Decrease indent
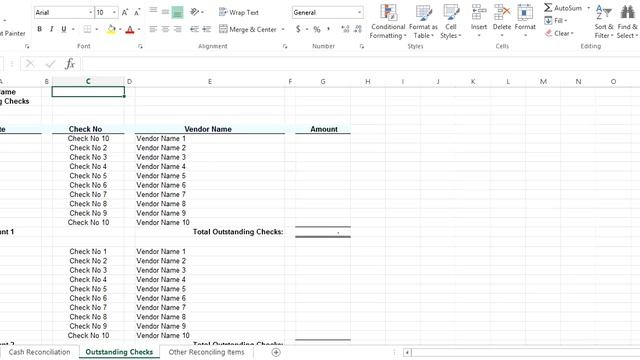 point(195,29)
